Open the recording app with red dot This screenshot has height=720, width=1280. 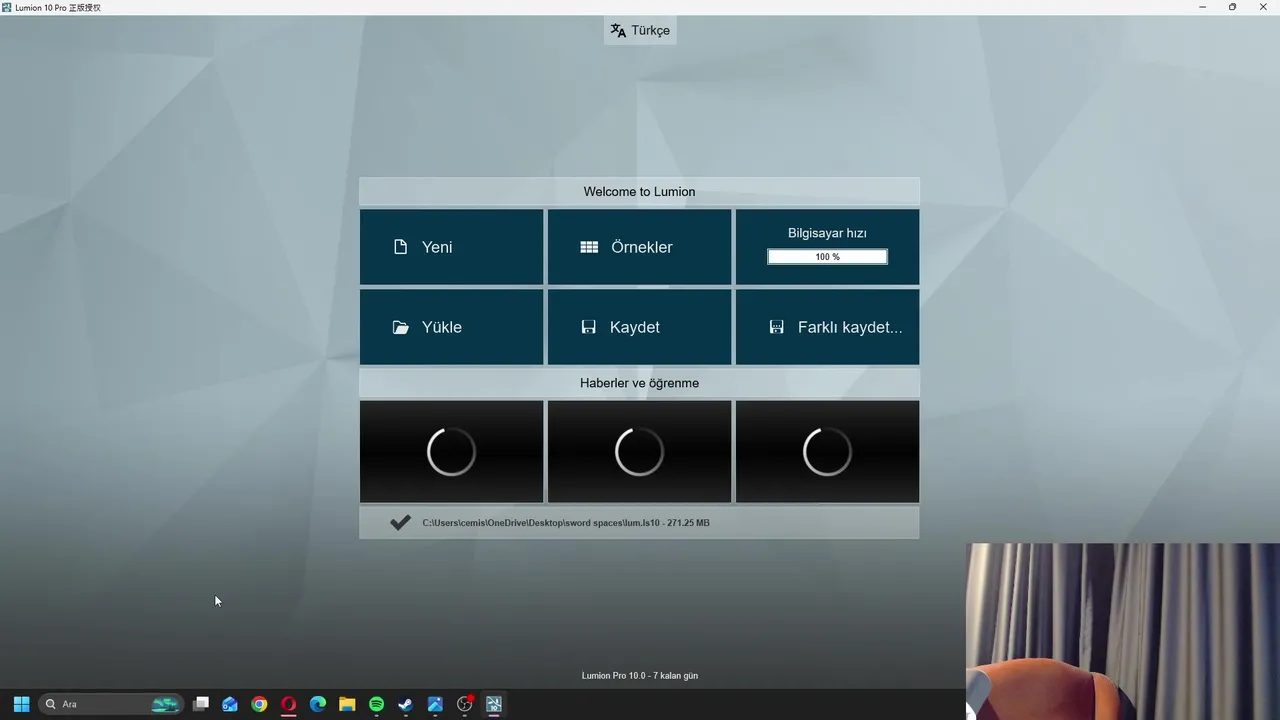tap(465, 704)
